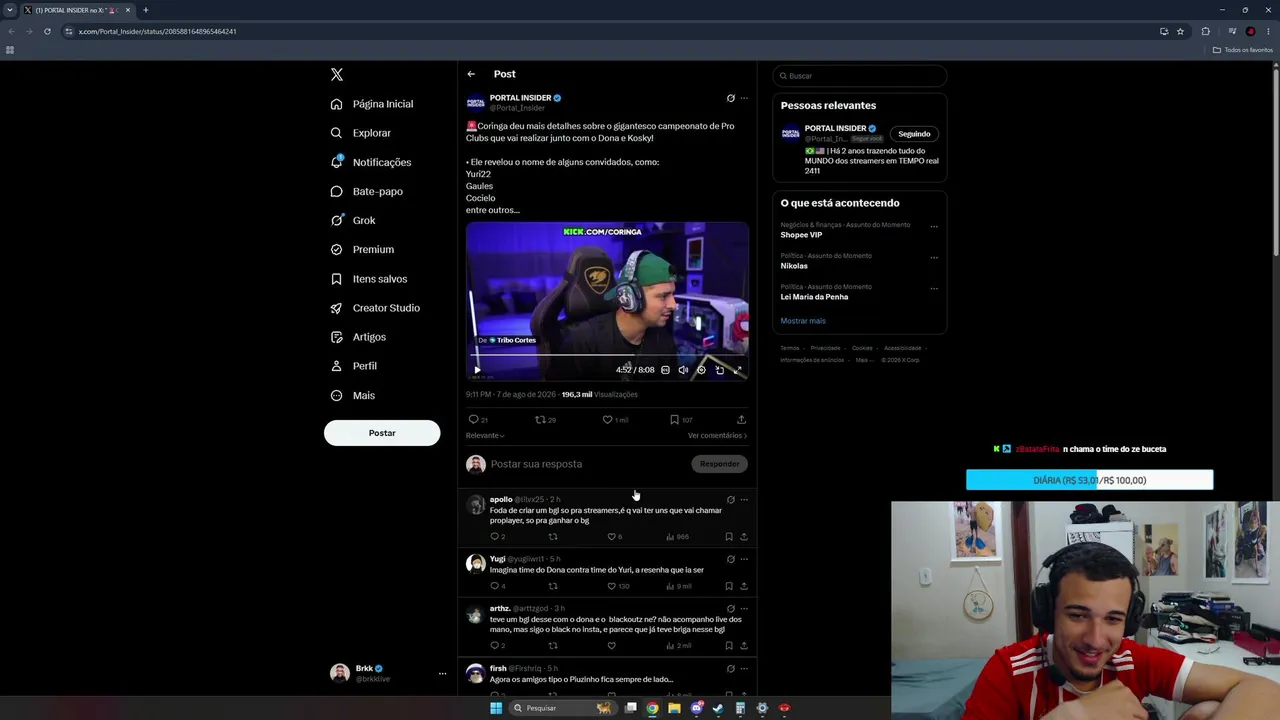Open Creator Studio
The width and height of the screenshot is (1280, 720).
[375, 308]
